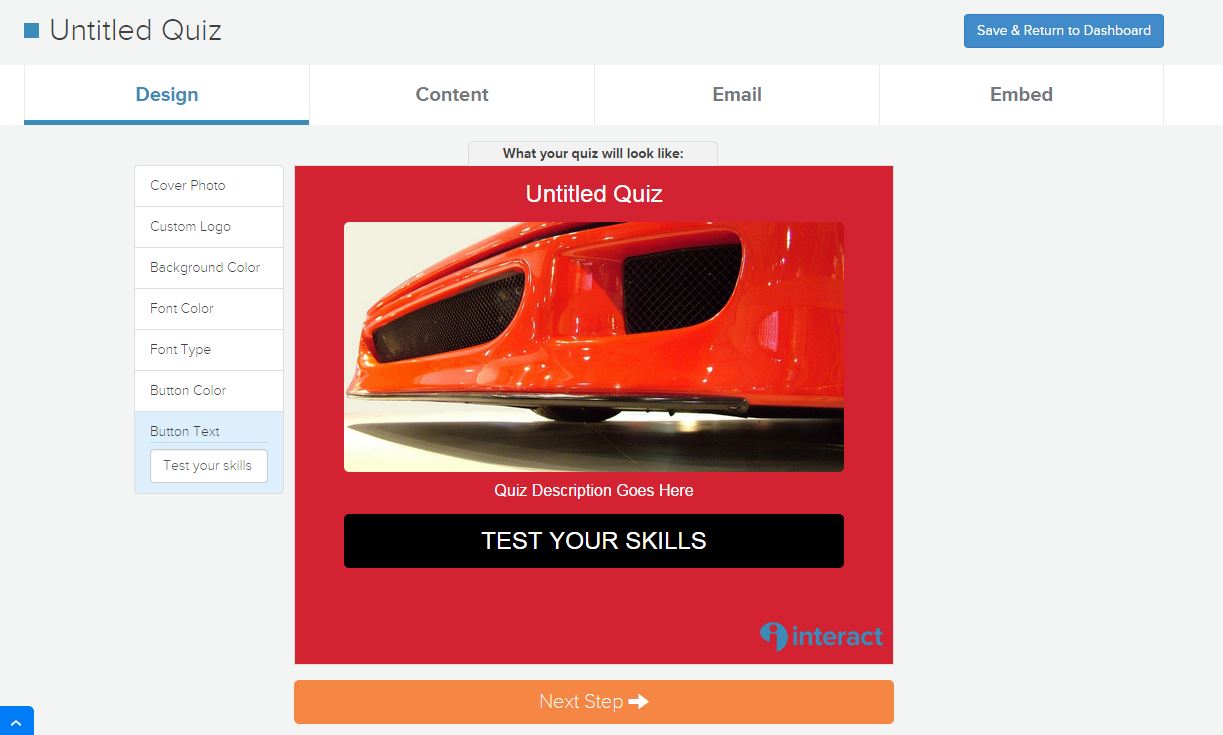This screenshot has height=735, width=1223.
Task: Open the Background Color setting
Action: [209, 268]
